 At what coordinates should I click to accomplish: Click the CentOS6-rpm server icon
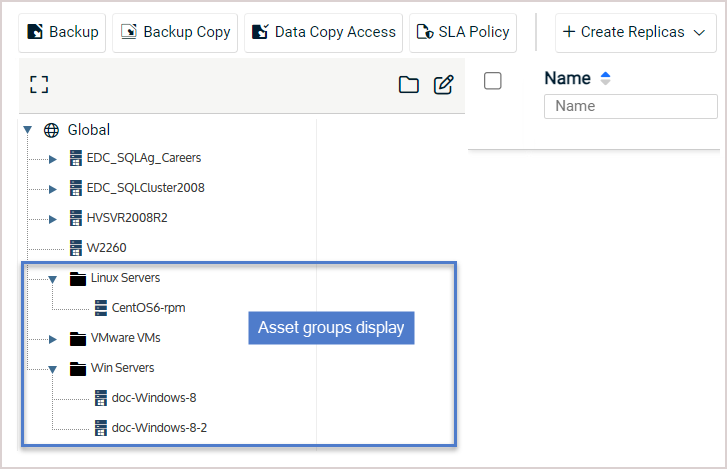pos(101,308)
